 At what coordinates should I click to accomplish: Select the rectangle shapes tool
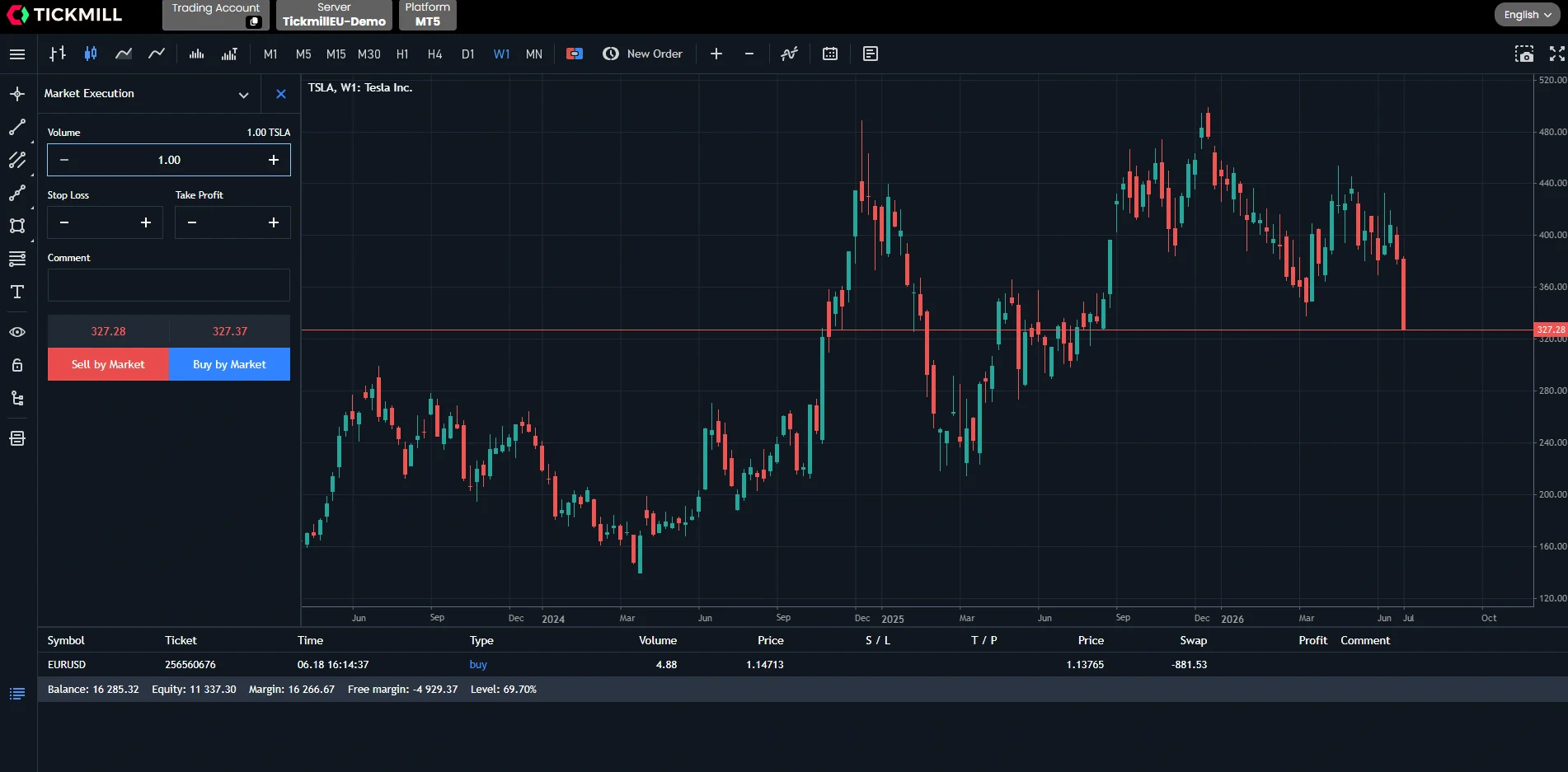[17, 226]
